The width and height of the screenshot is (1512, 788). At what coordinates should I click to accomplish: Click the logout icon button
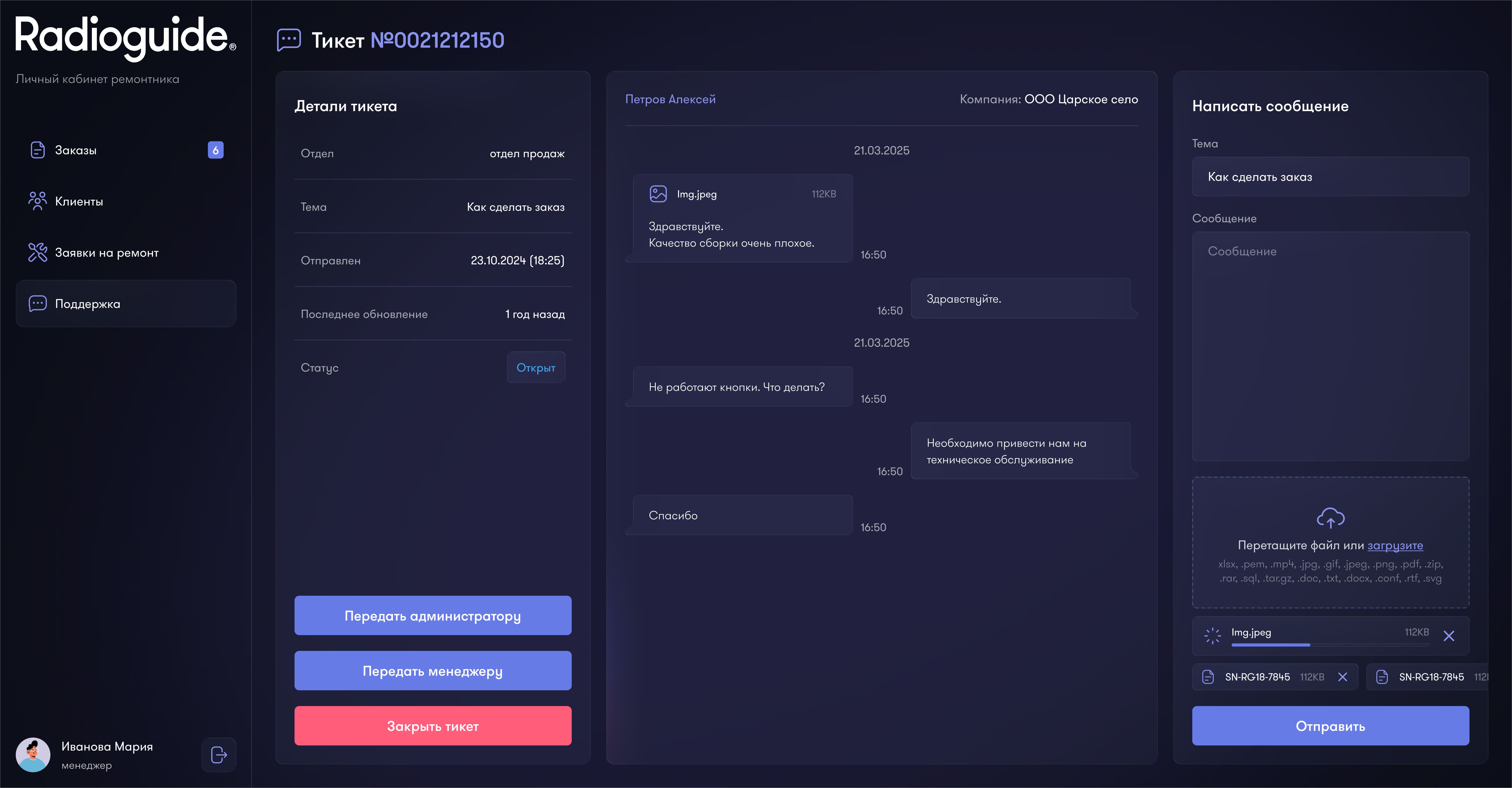click(x=219, y=755)
